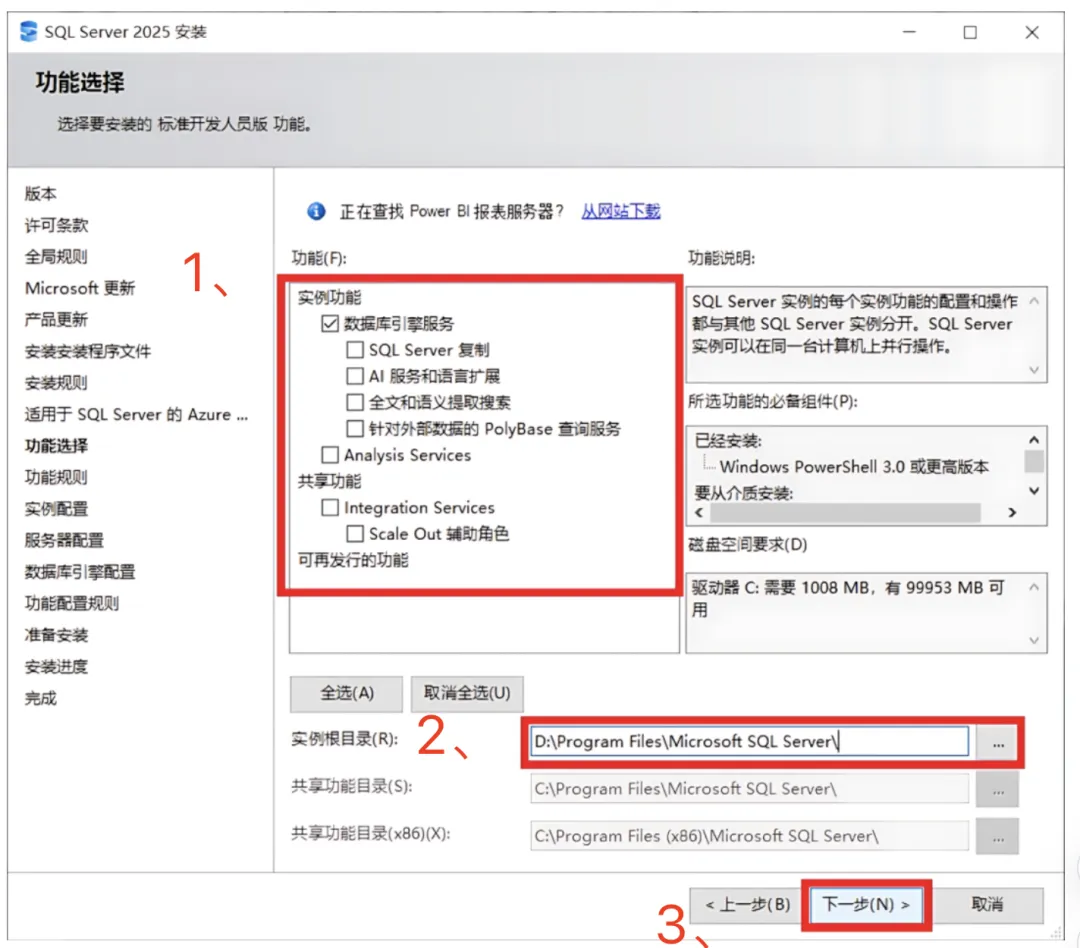
Task: Click the 共享功能目录(x86) path field
Action: (749, 836)
